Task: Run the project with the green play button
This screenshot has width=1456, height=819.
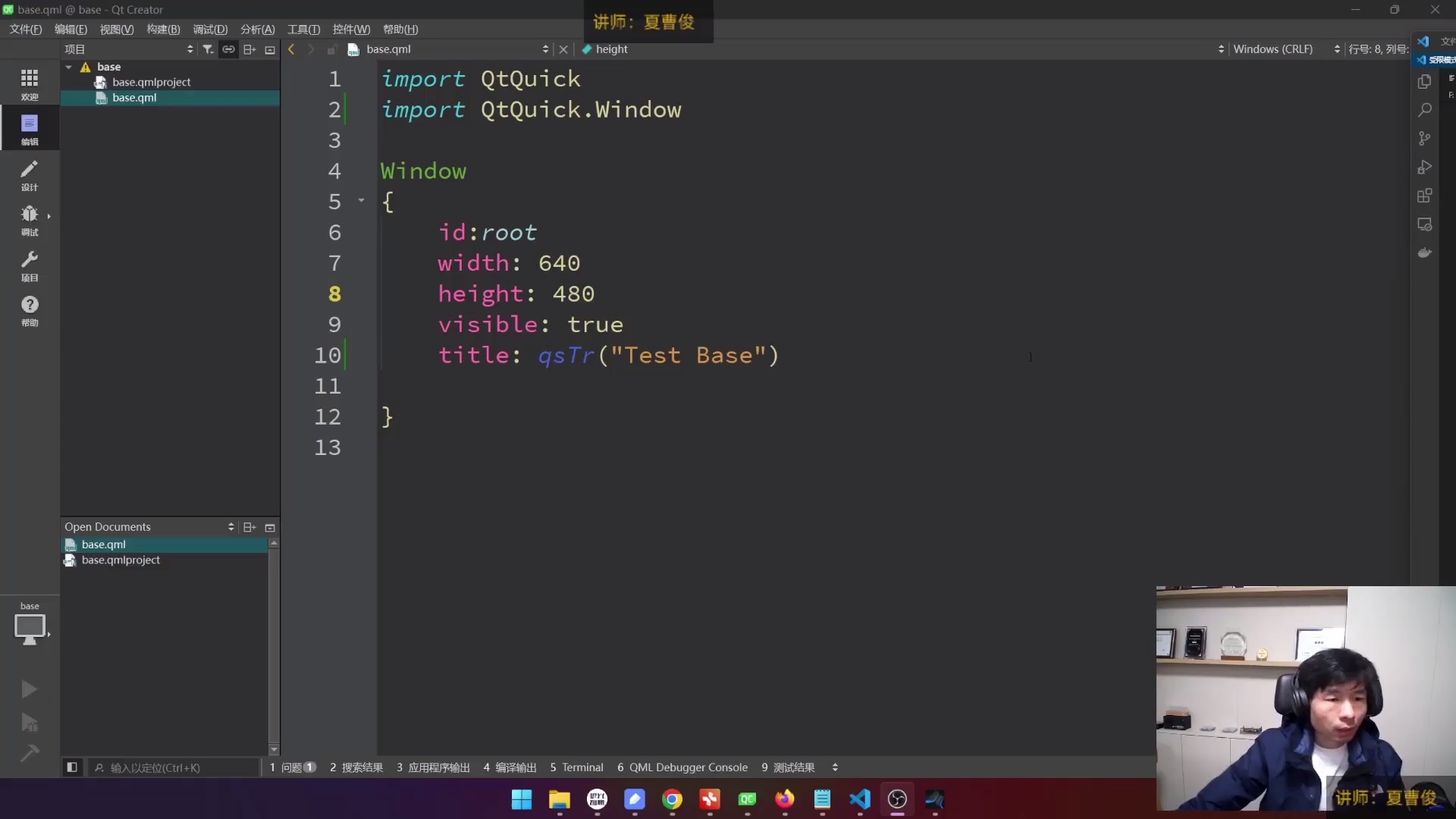Action: (30, 689)
